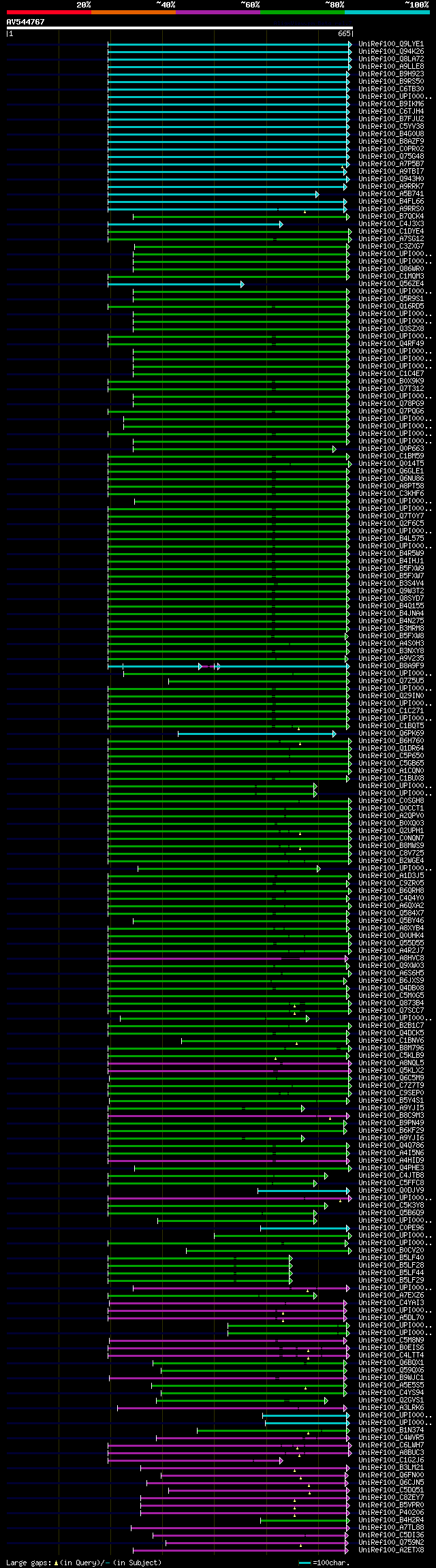Click the orange ~40% identity legend segment
Viewport: 436px width, 1568px height.
pyautogui.click(x=134, y=12)
